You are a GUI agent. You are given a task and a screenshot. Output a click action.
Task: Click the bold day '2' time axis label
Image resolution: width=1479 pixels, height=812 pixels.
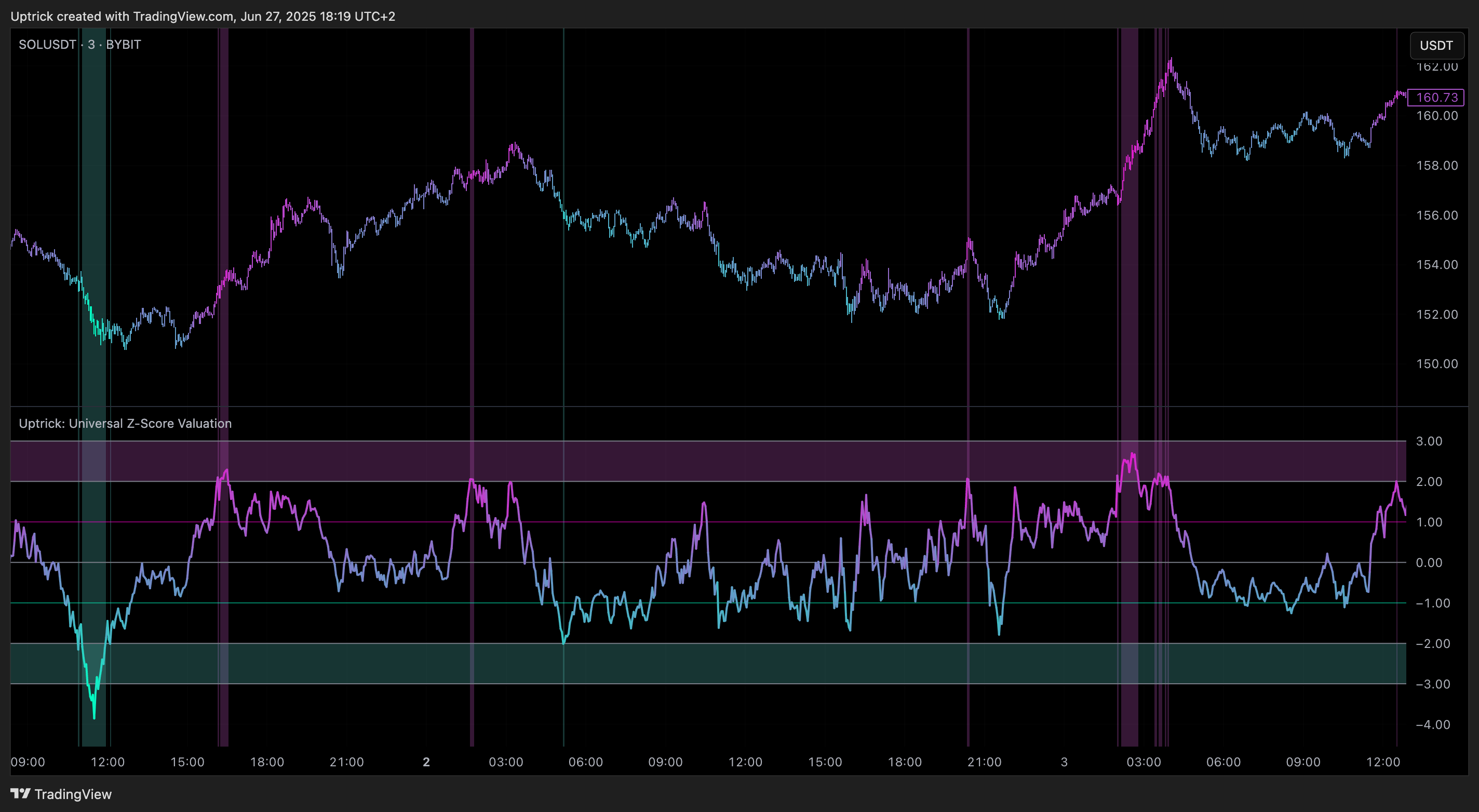click(x=426, y=762)
